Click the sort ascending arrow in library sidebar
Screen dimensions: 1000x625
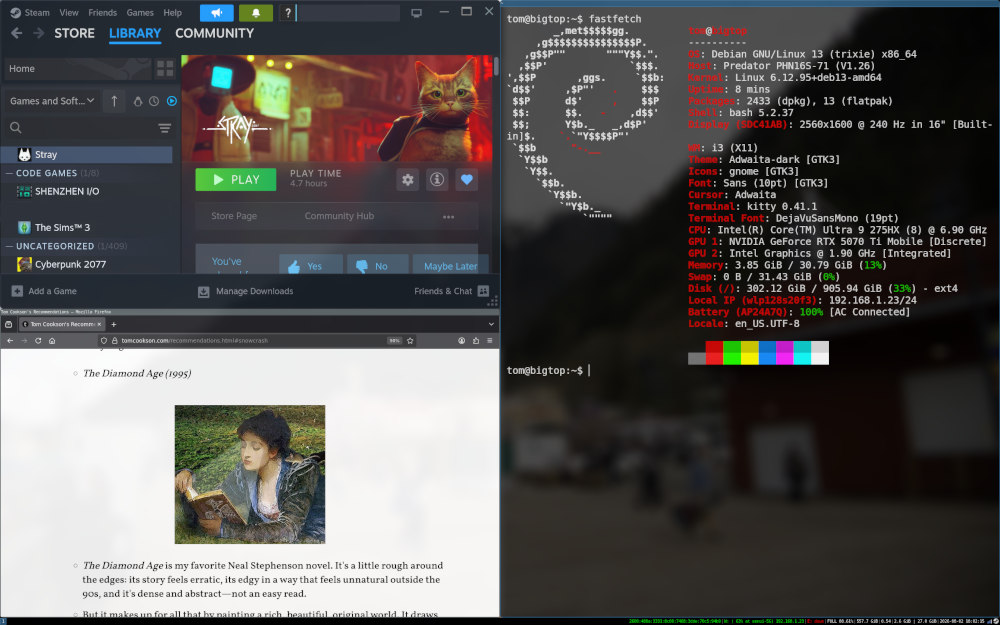click(114, 101)
